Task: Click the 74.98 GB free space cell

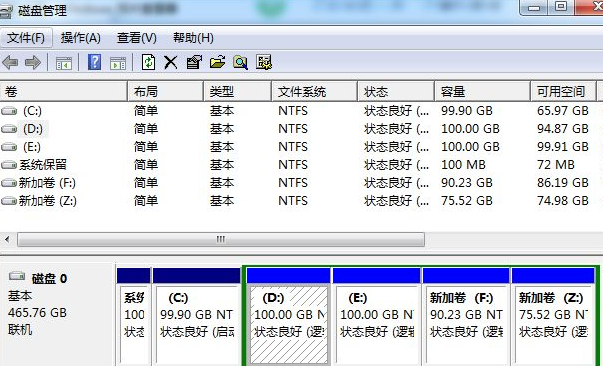Action: [x=563, y=201]
